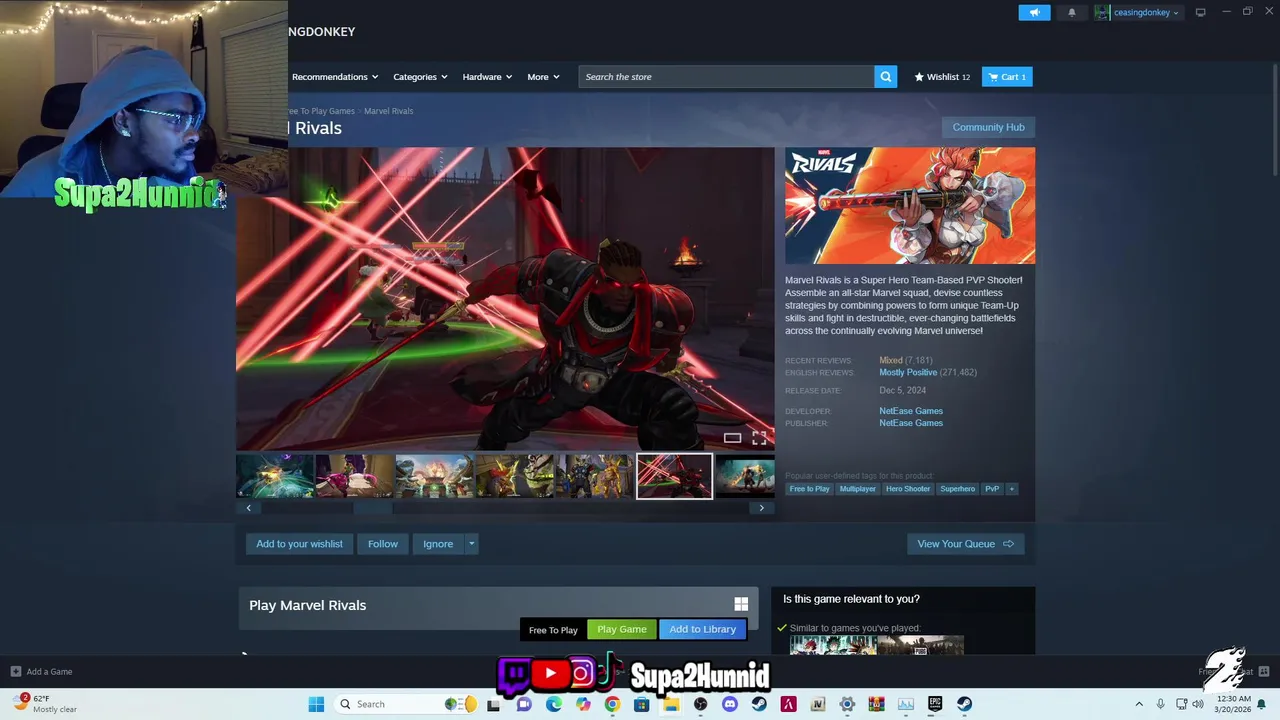Viewport: 1280px width, 720px height.
Task: Open Mixed recent reviews link
Action: click(891, 360)
